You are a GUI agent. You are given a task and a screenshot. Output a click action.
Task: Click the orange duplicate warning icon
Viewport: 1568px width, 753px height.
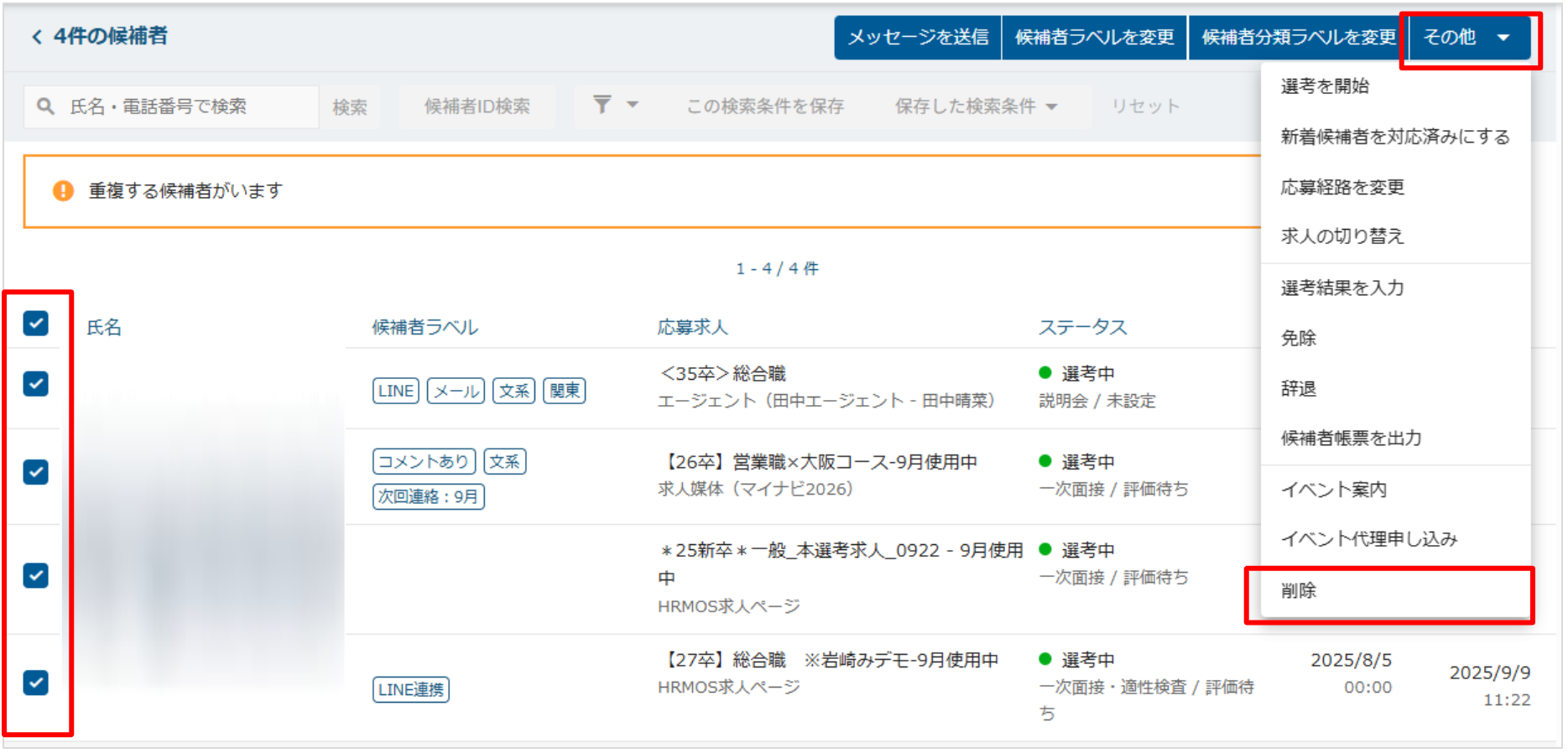click(63, 191)
